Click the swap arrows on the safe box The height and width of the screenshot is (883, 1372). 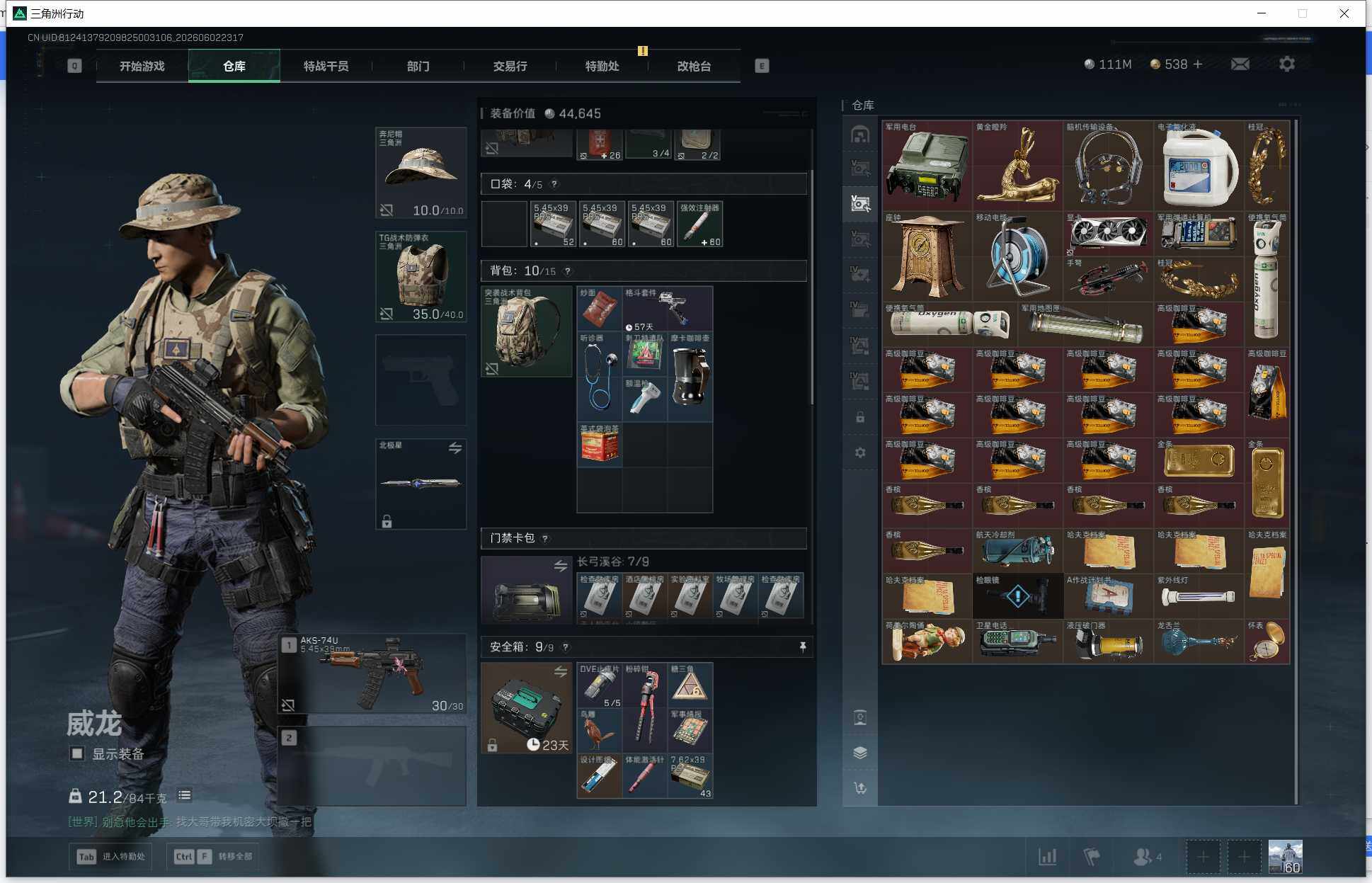click(x=561, y=671)
